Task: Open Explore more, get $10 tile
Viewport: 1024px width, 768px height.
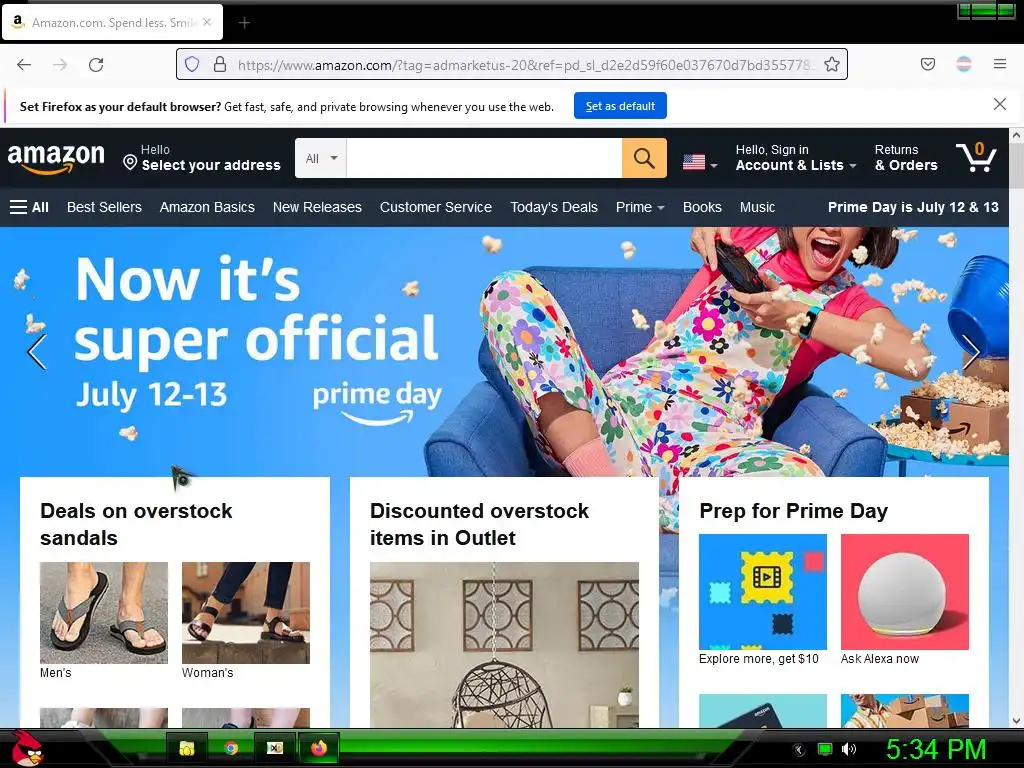Action: point(763,592)
